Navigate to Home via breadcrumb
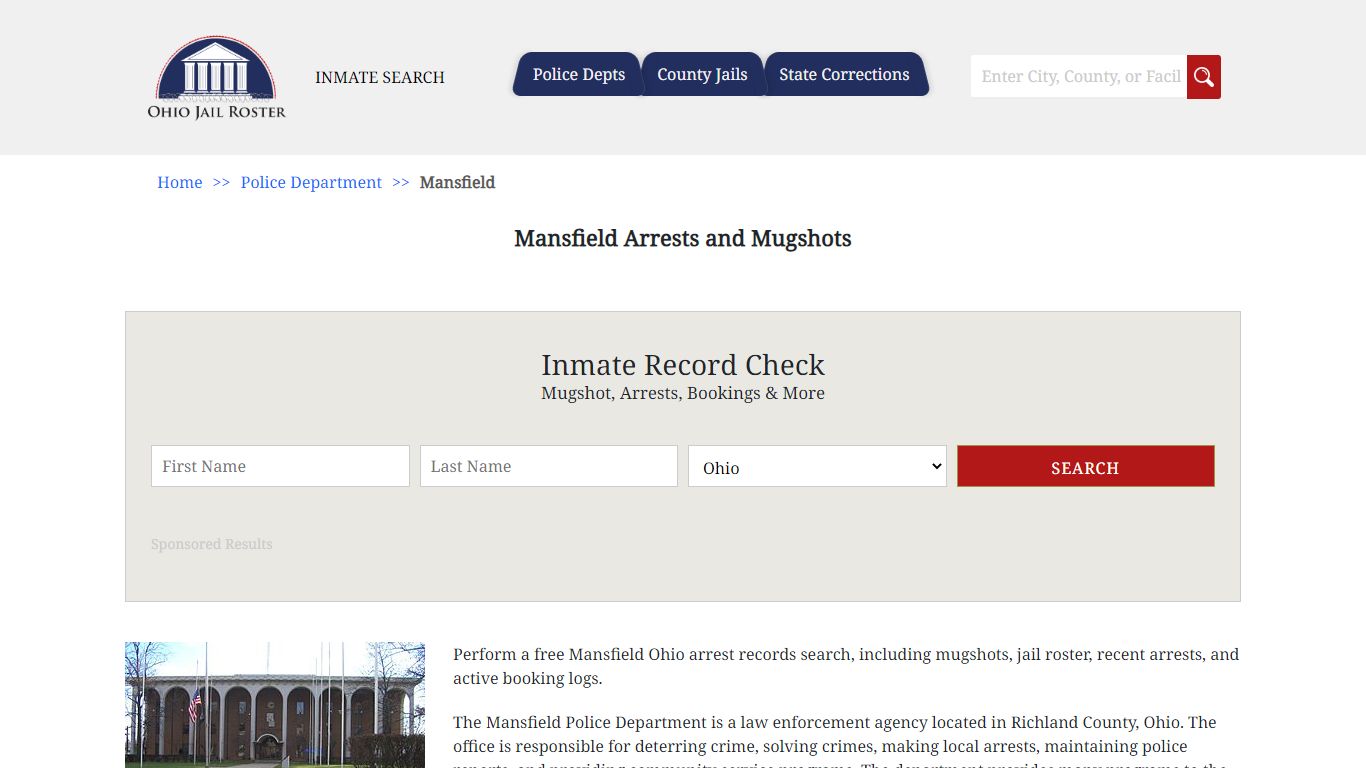The image size is (1366, 768). (x=179, y=182)
